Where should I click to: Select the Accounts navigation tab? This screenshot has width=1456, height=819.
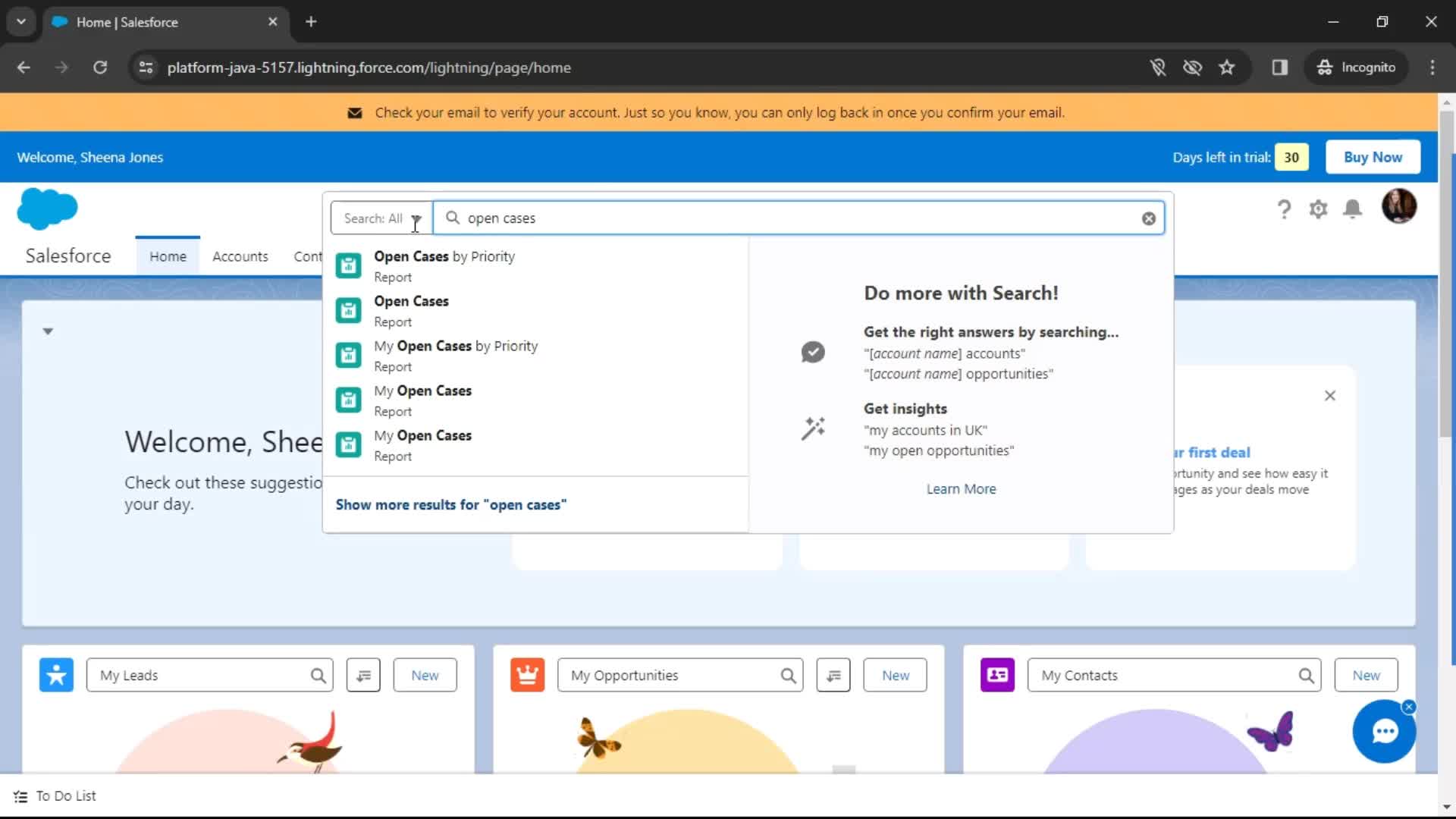pos(240,256)
